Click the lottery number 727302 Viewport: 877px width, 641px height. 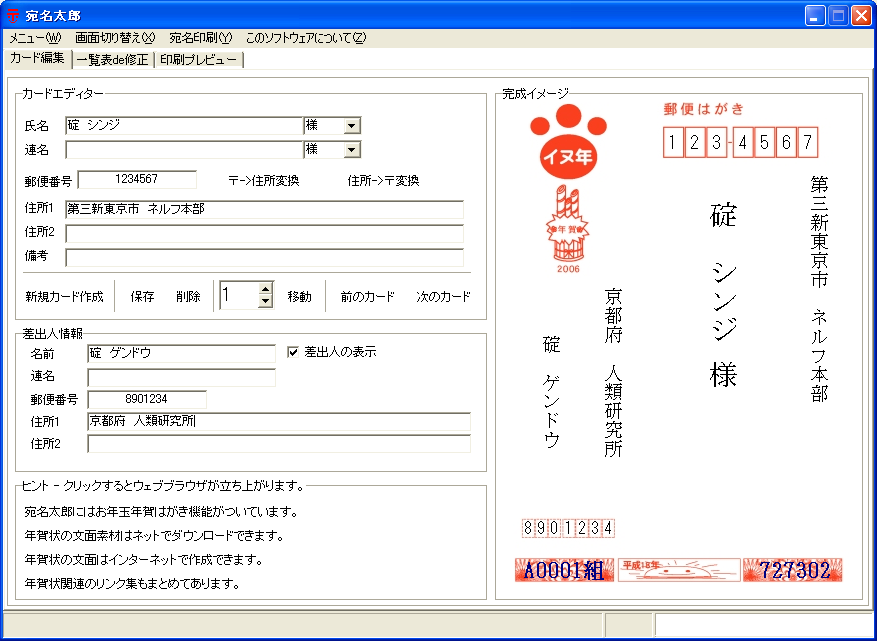coord(793,570)
